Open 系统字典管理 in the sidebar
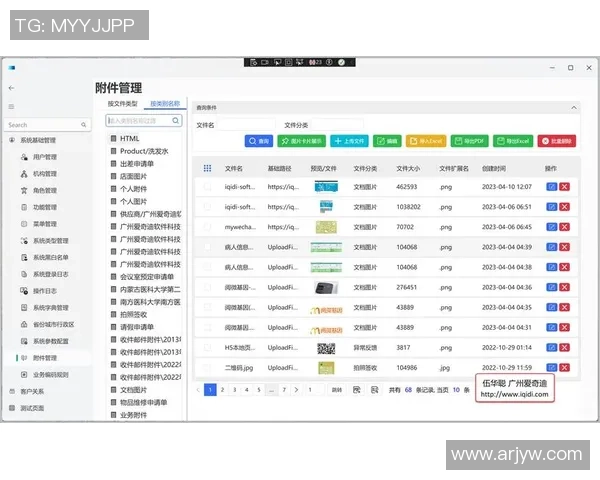This screenshot has height=480, width=600. (x=51, y=308)
